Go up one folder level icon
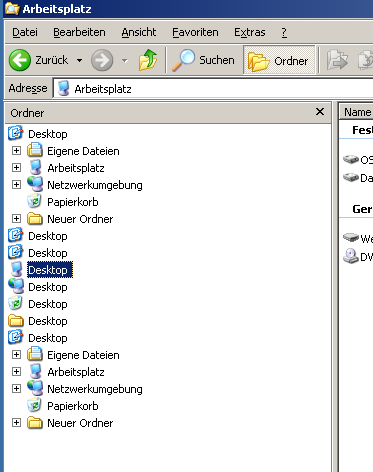 148,60
